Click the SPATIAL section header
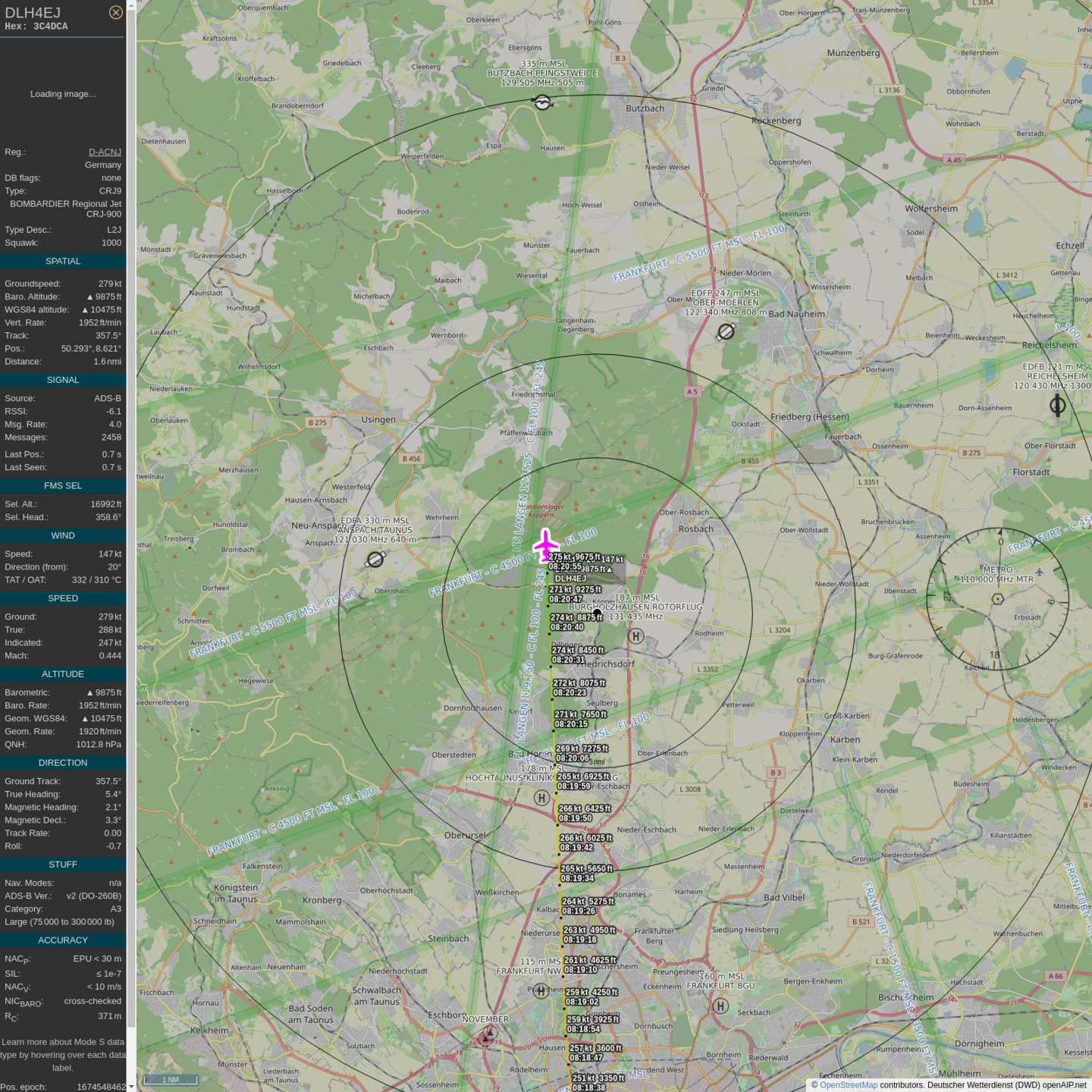The width and height of the screenshot is (1092, 1092). click(x=63, y=261)
